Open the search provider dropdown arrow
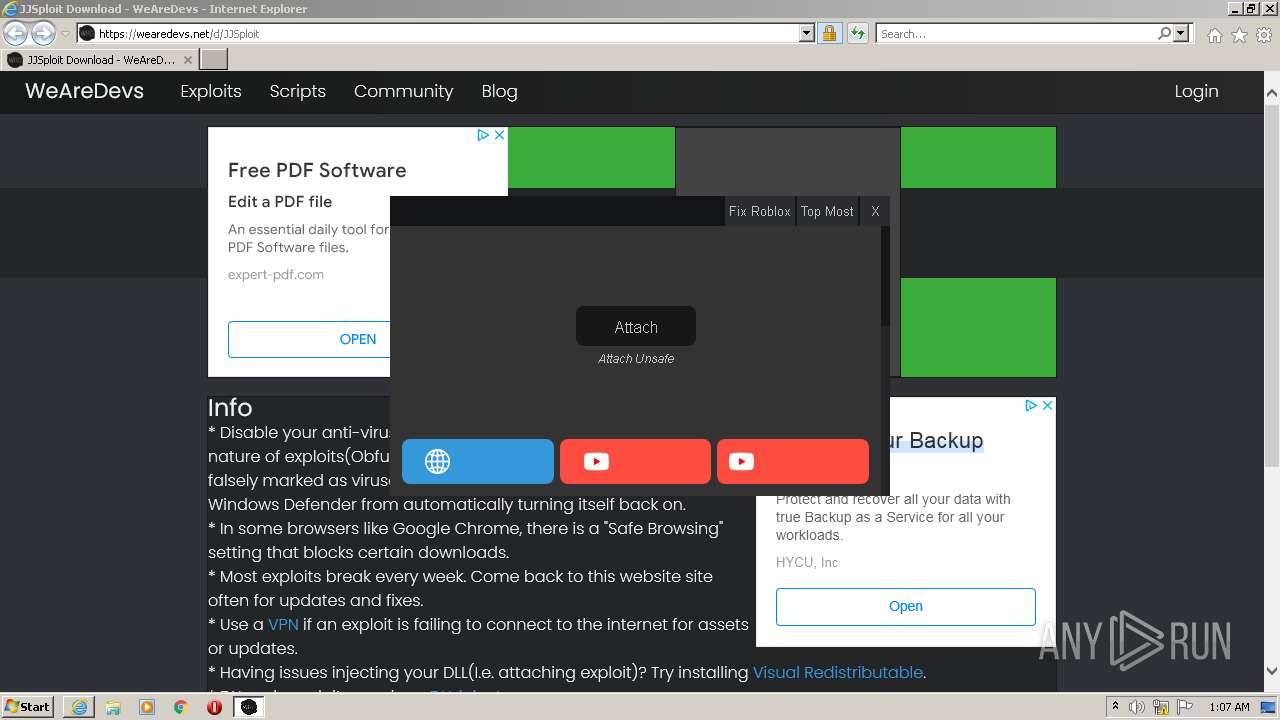 1181,33
